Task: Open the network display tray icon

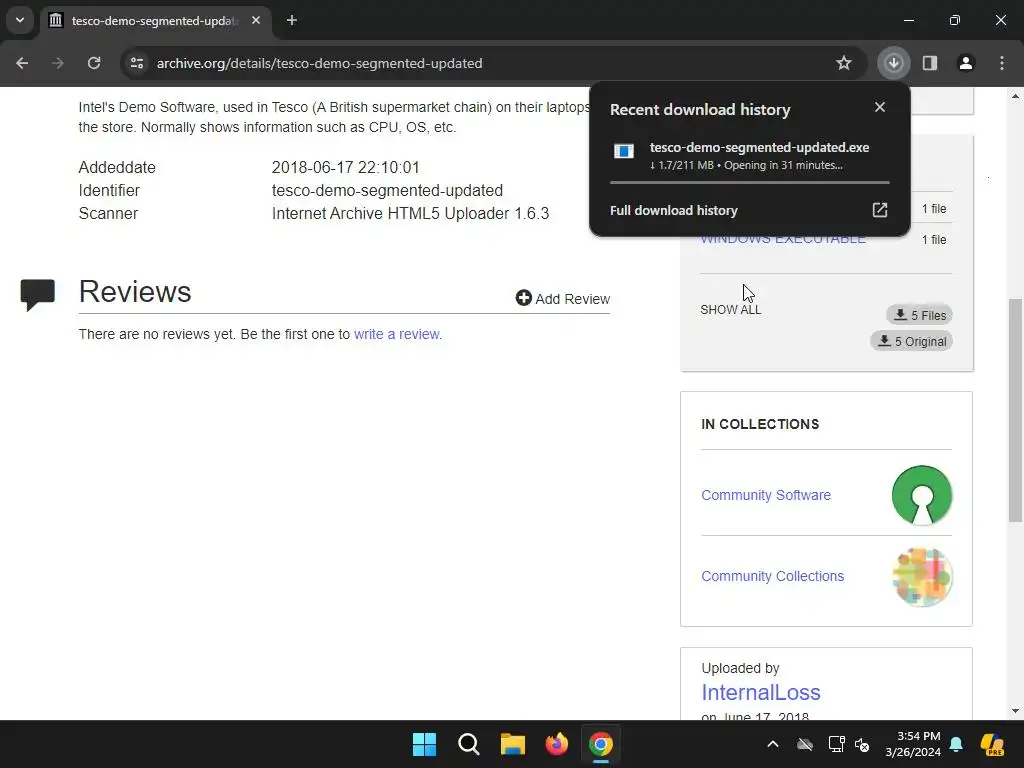Action: [836, 744]
